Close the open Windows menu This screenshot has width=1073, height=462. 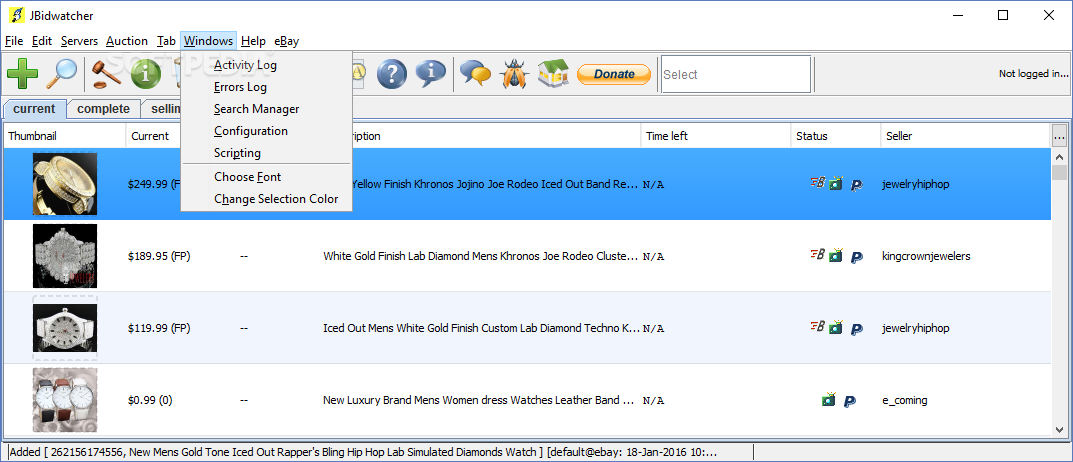[209, 41]
